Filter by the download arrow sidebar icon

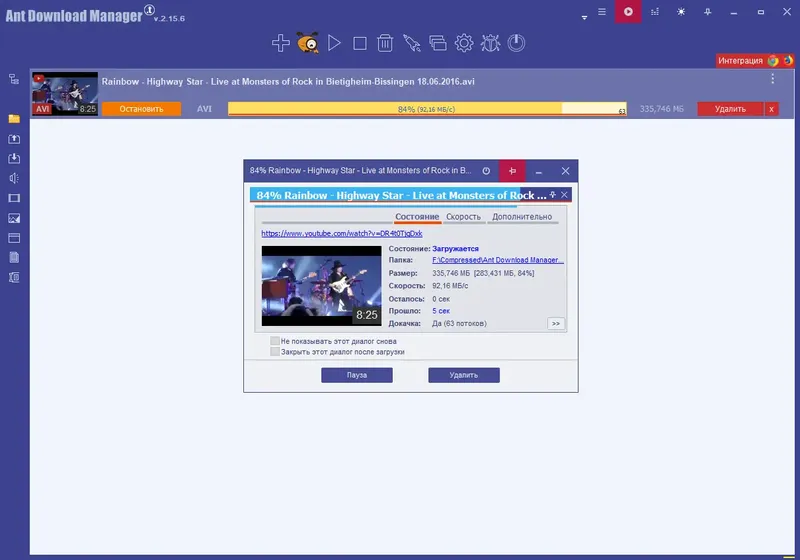[x=14, y=159]
